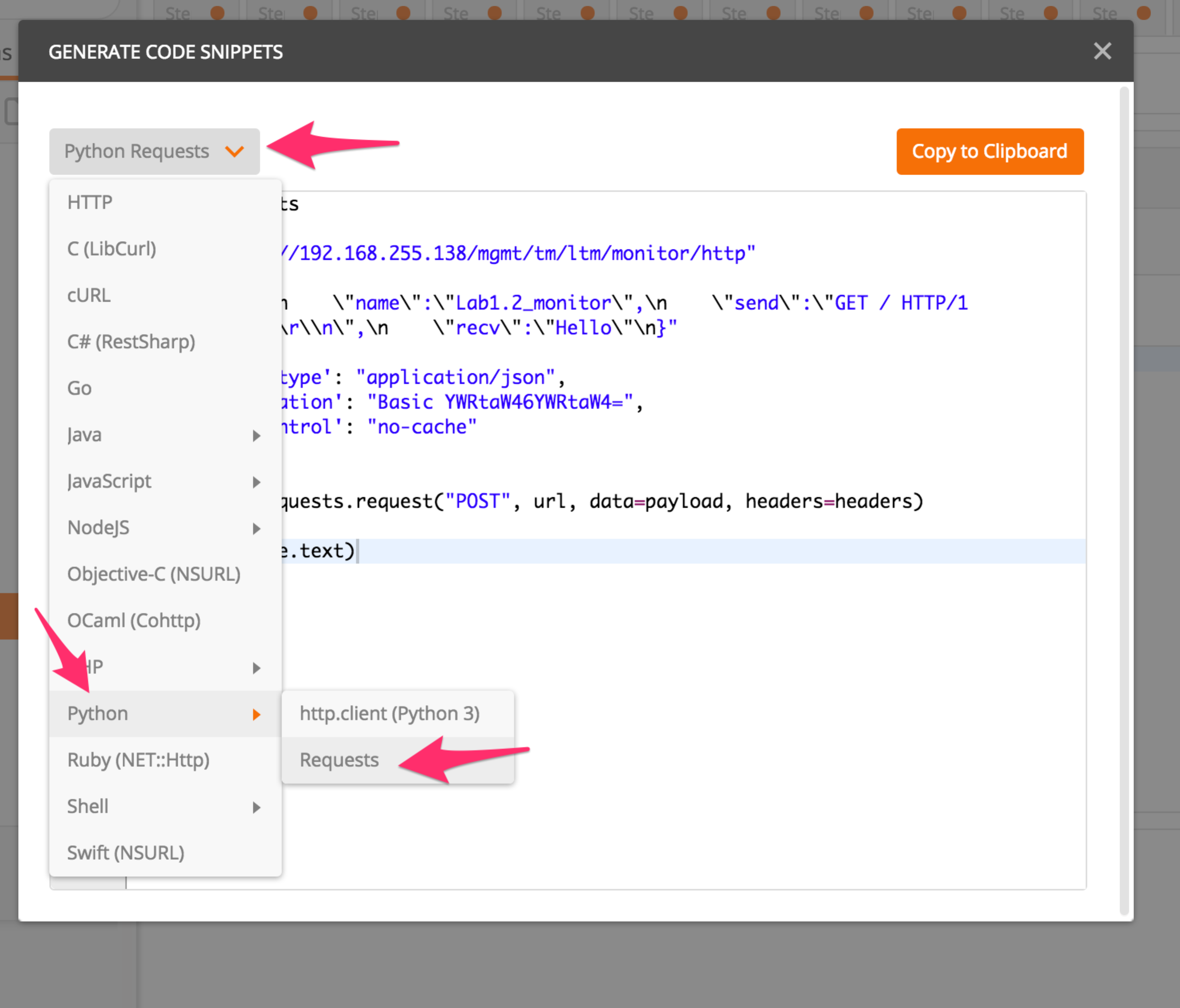Click the Lab1.2_monitor payload text
Viewport: 1180px width, 1008px height.
(x=533, y=303)
